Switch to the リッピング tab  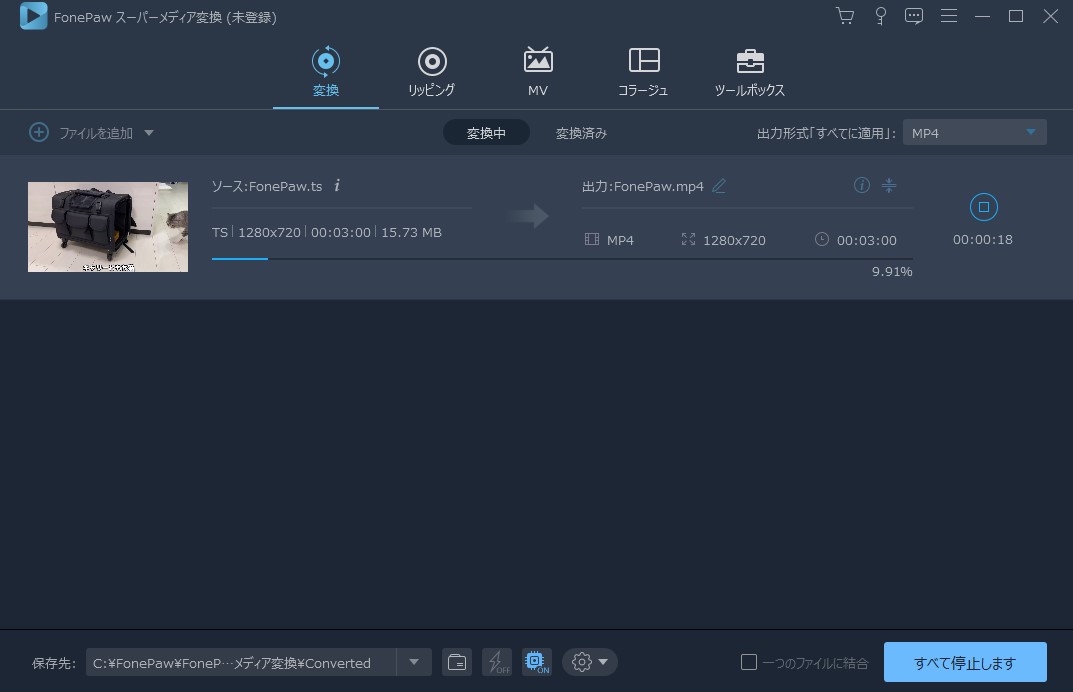pos(432,72)
